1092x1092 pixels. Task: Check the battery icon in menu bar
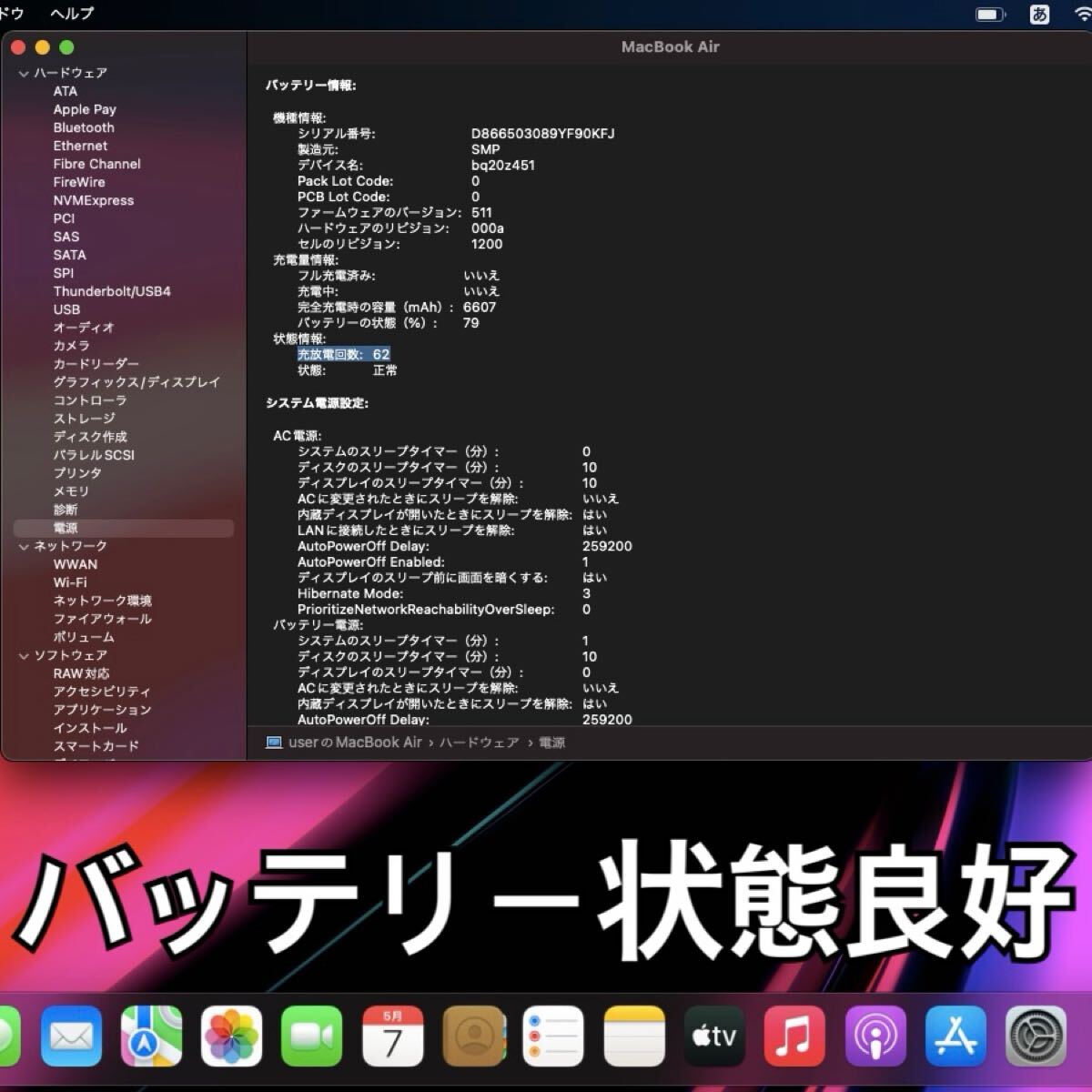click(x=990, y=14)
